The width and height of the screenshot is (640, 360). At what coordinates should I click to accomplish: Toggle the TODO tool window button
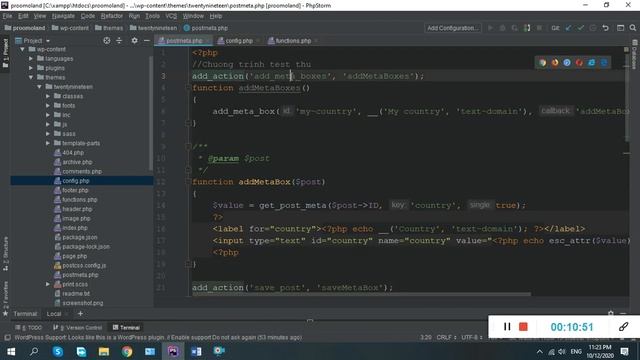tap(29, 327)
